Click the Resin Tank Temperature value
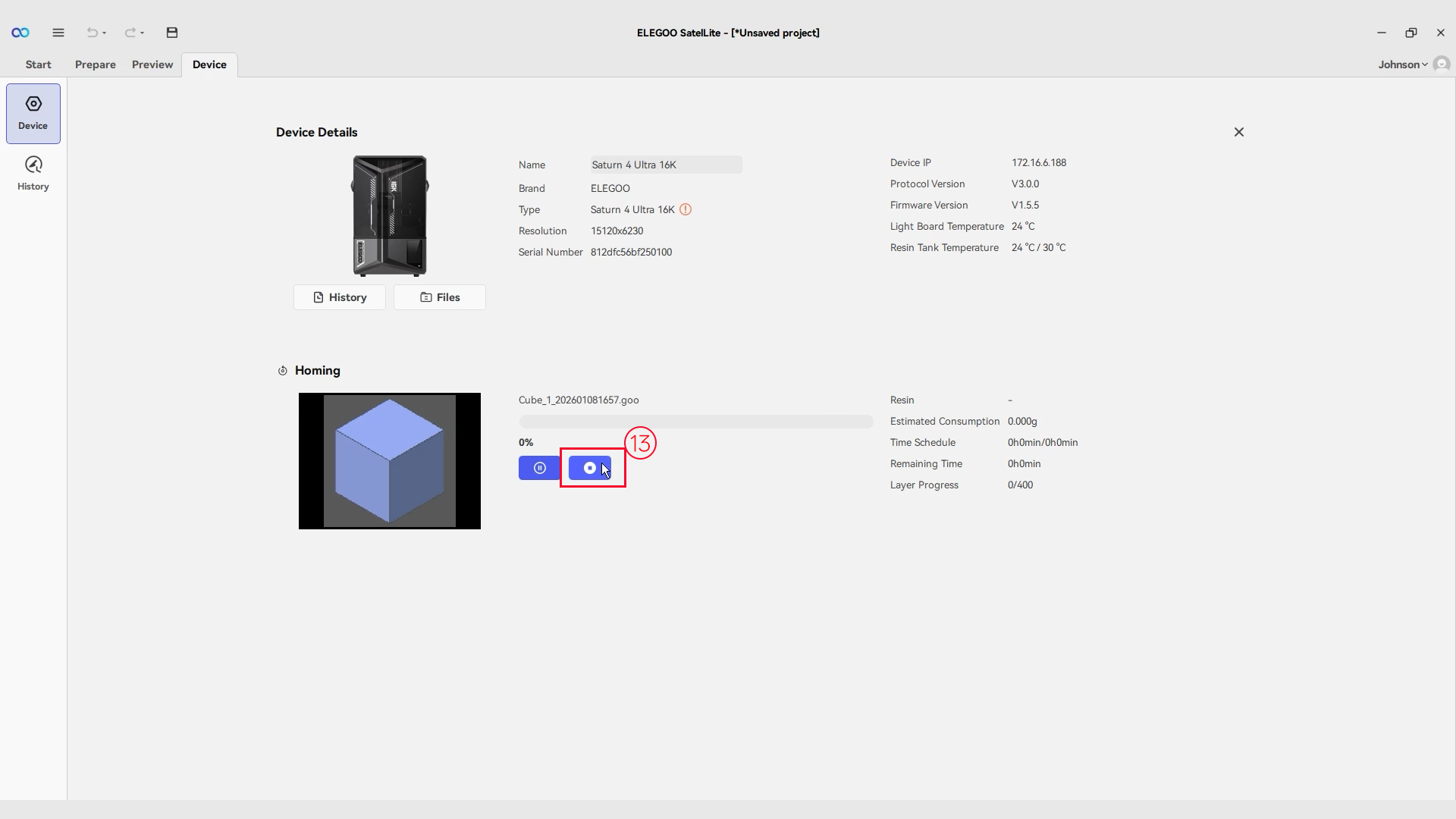Screen dimensions: 1456x819 click(x=1038, y=247)
